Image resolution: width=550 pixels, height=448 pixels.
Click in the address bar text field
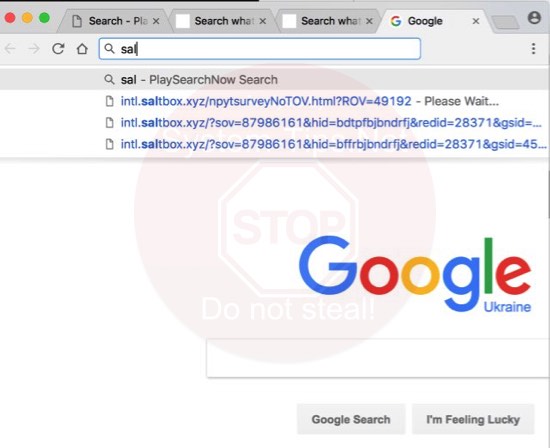click(x=260, y=49)
